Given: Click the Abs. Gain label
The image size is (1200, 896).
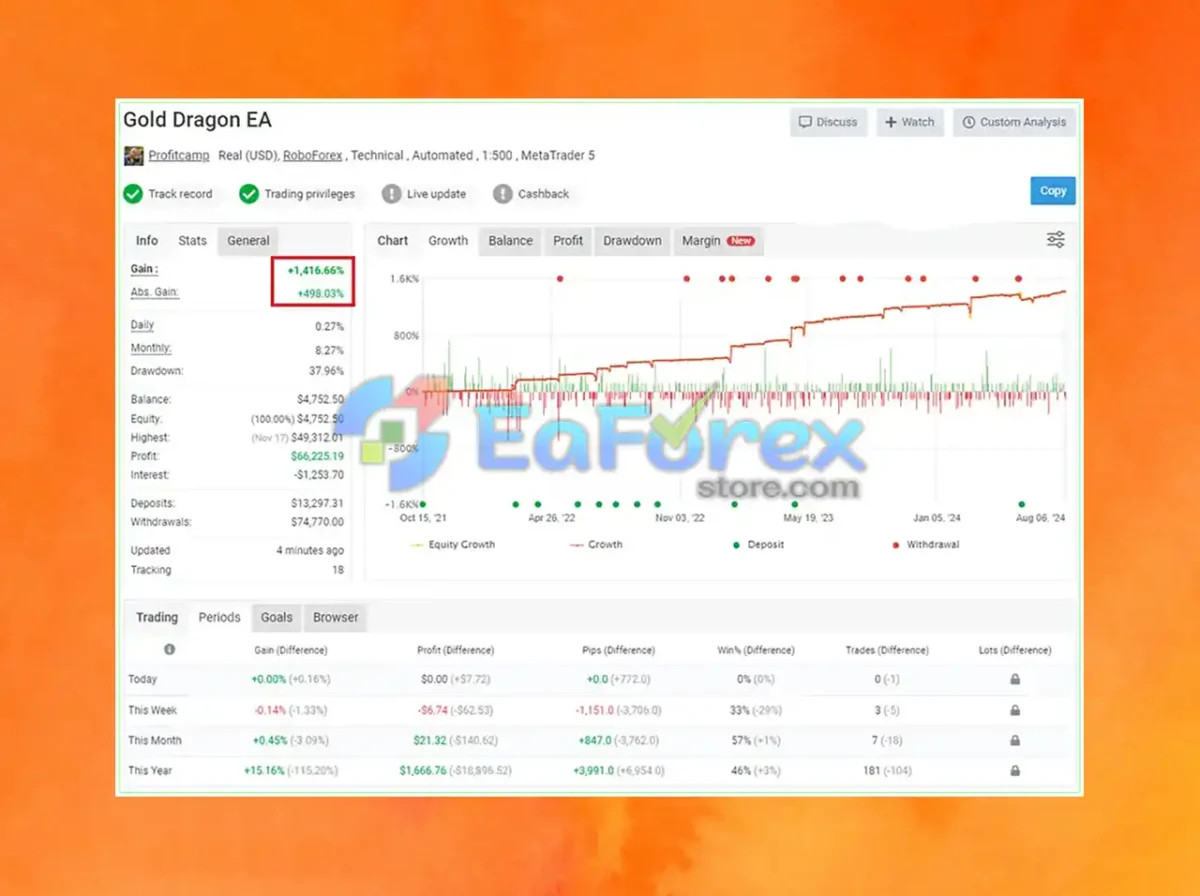Looking at the screenshot, I should (x=155, y=293).
